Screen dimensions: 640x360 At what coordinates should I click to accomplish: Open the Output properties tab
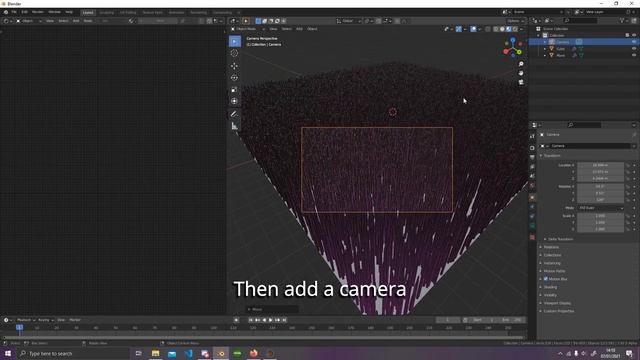click(x=532, y=157)
